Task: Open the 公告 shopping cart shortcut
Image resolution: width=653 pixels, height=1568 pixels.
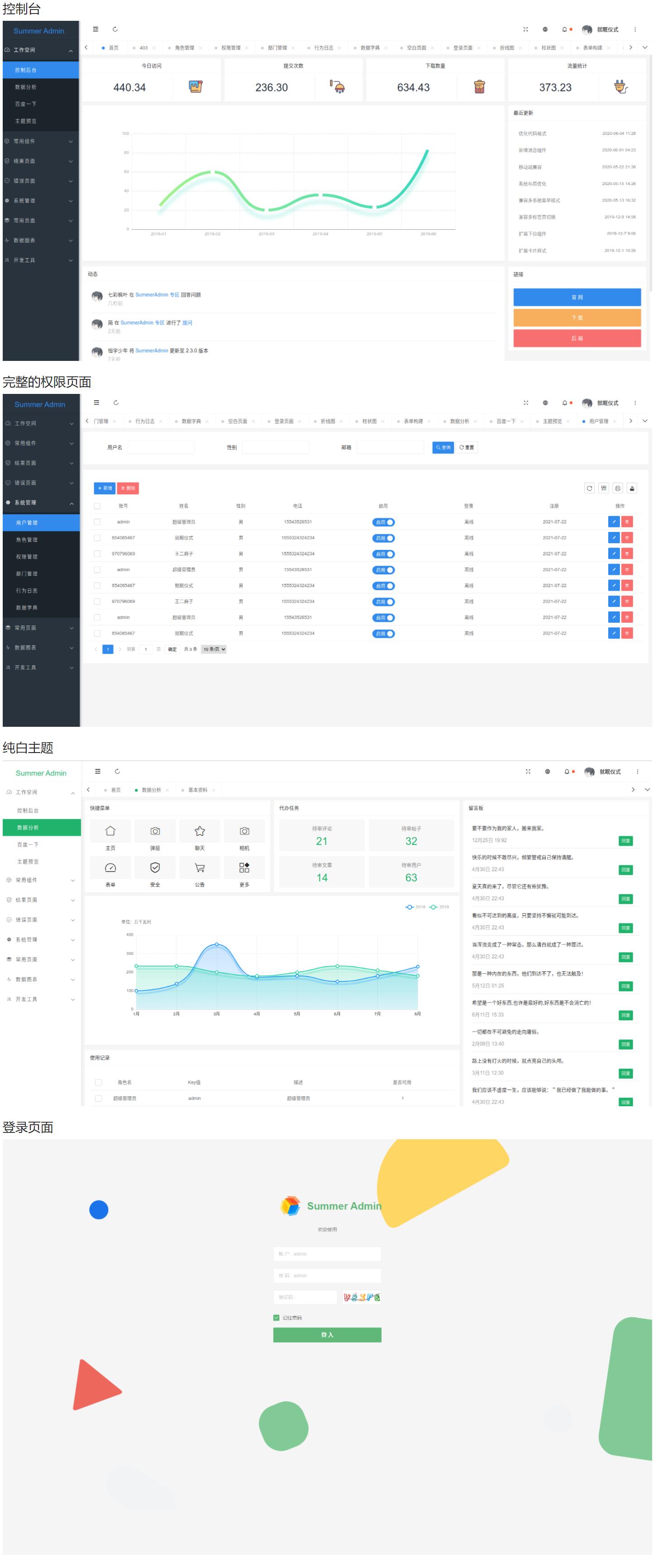Action: [x=199, y=868]
